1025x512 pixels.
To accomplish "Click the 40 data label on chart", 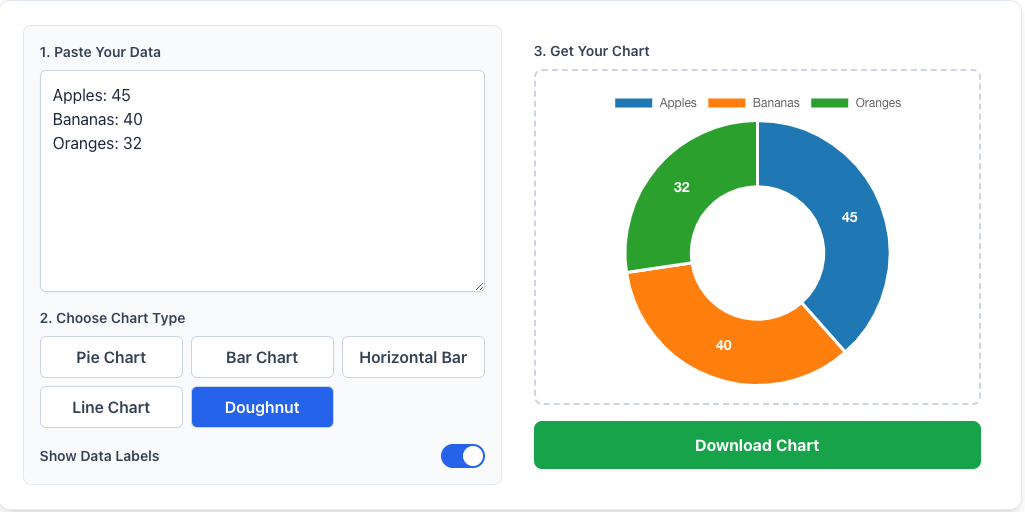I will (723, 345).
